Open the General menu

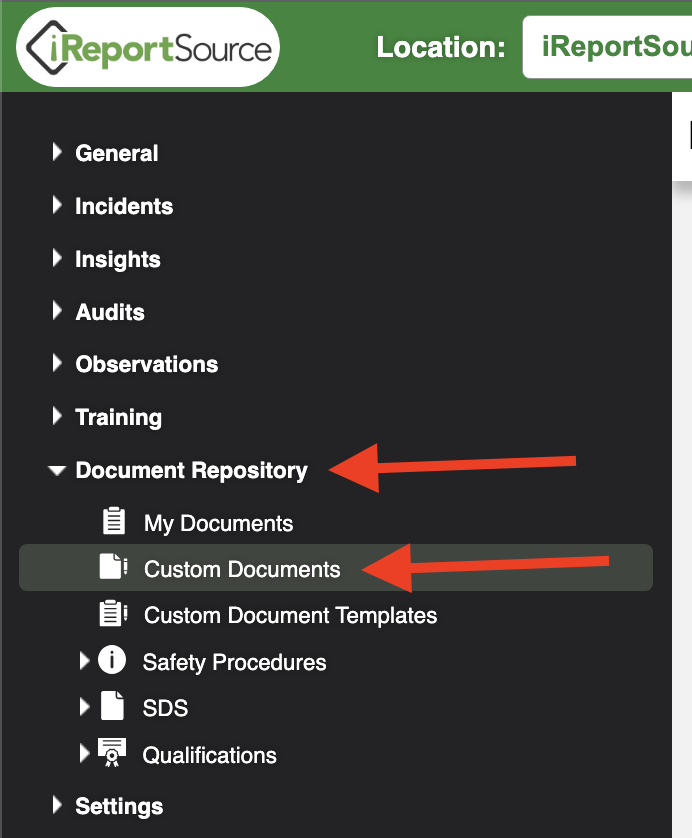(116, 153)
